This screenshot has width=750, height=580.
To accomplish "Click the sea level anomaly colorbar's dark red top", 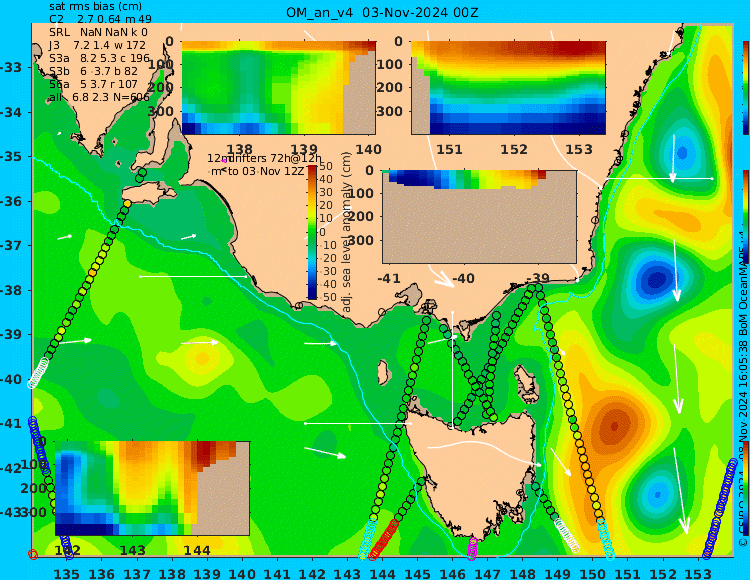I will tap(312, 168).
